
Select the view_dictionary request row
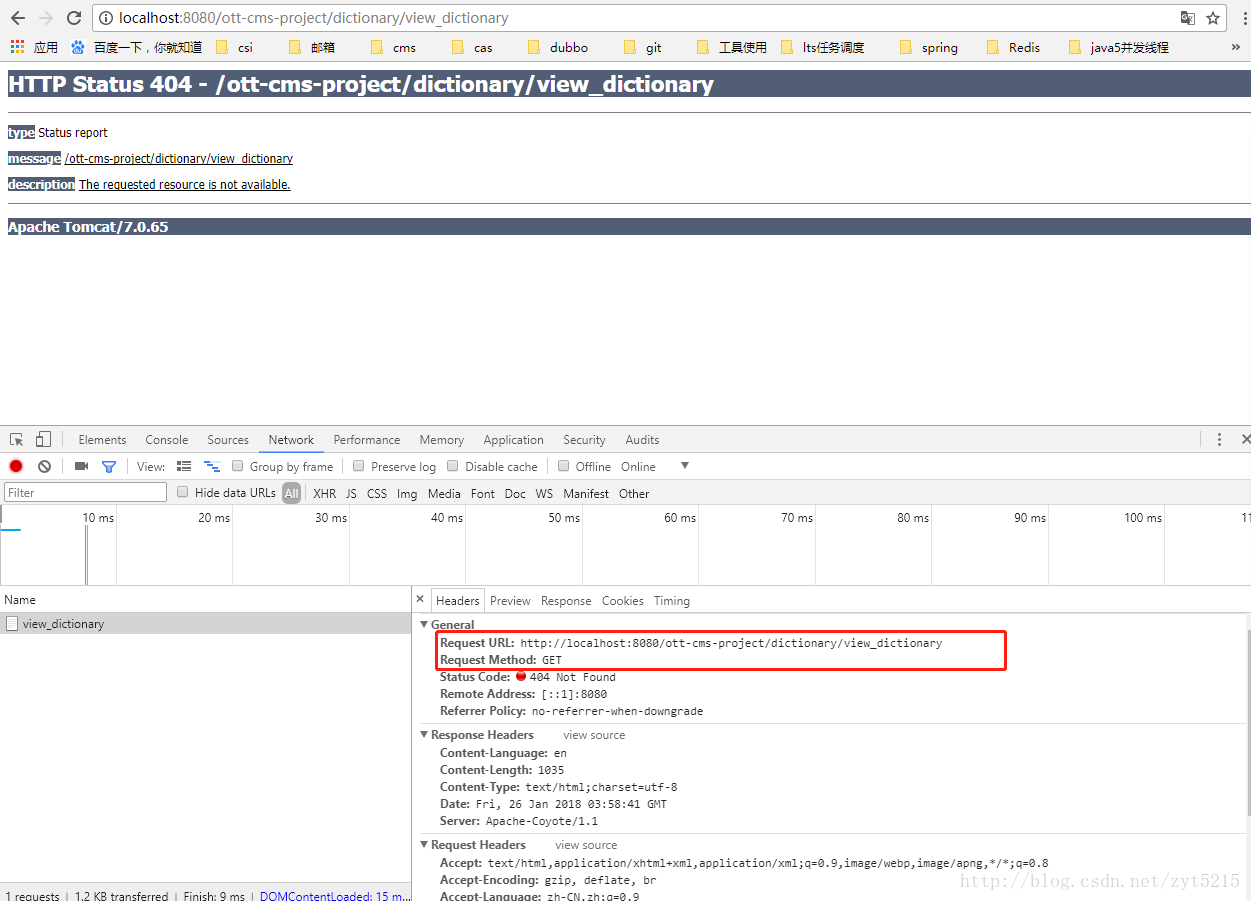205,623
